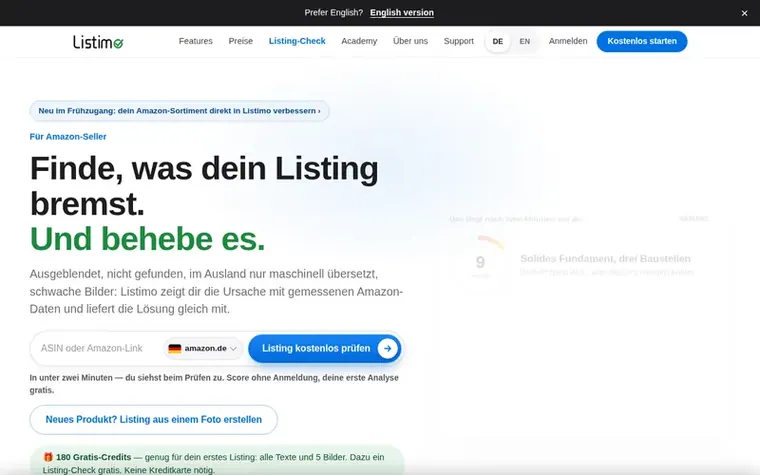Open the amazon.de marketplace dropdown
This screenshot has width=760, height=475.
(203, 348)
